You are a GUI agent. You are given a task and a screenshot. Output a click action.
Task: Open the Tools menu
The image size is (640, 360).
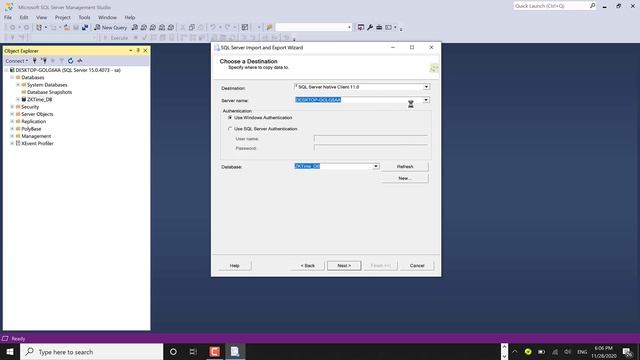[84, 18]
